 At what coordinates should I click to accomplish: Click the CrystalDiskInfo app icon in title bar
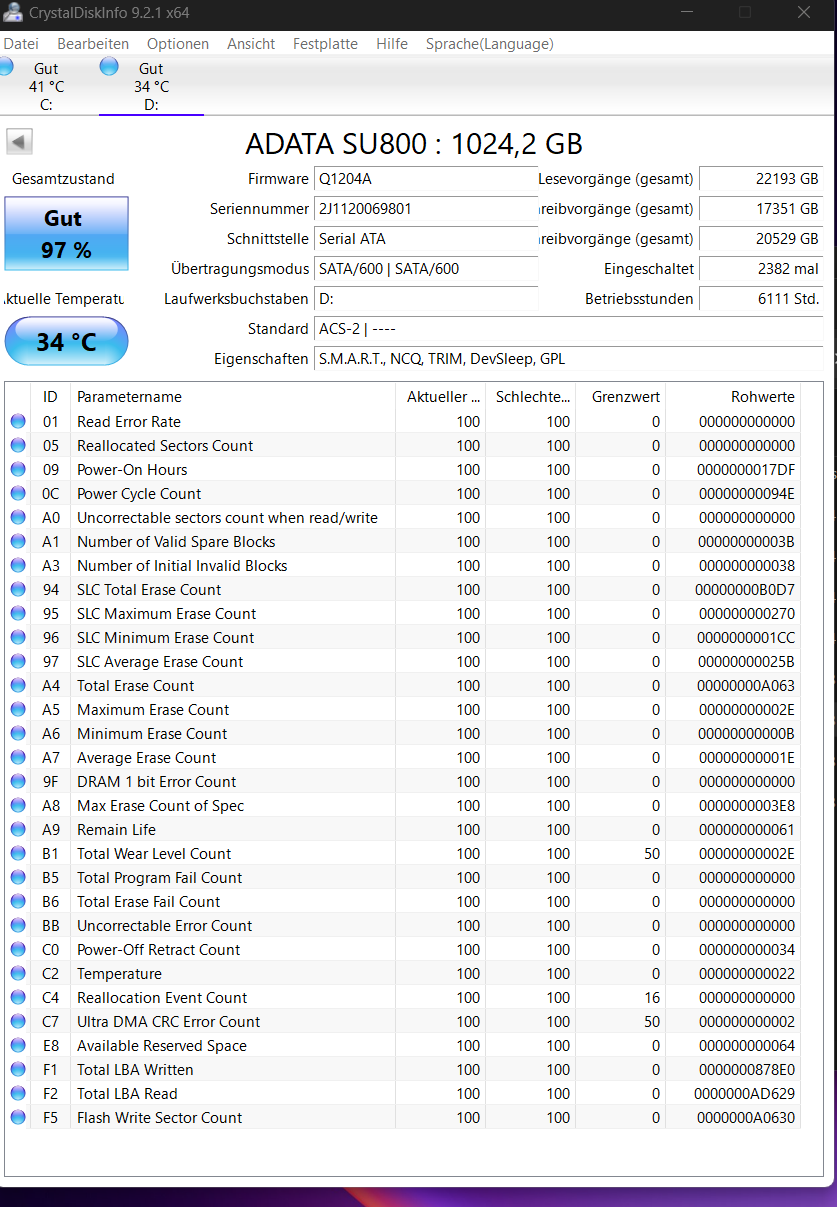[13, 13]
